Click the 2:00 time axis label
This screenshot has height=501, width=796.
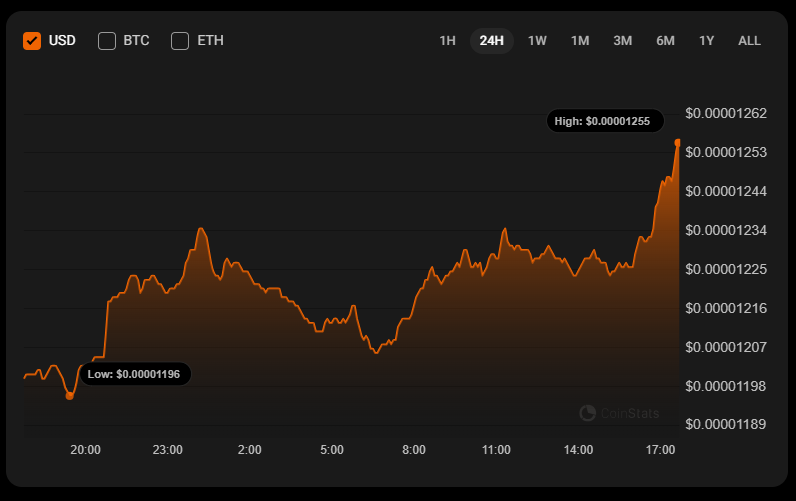pos(250,450)
